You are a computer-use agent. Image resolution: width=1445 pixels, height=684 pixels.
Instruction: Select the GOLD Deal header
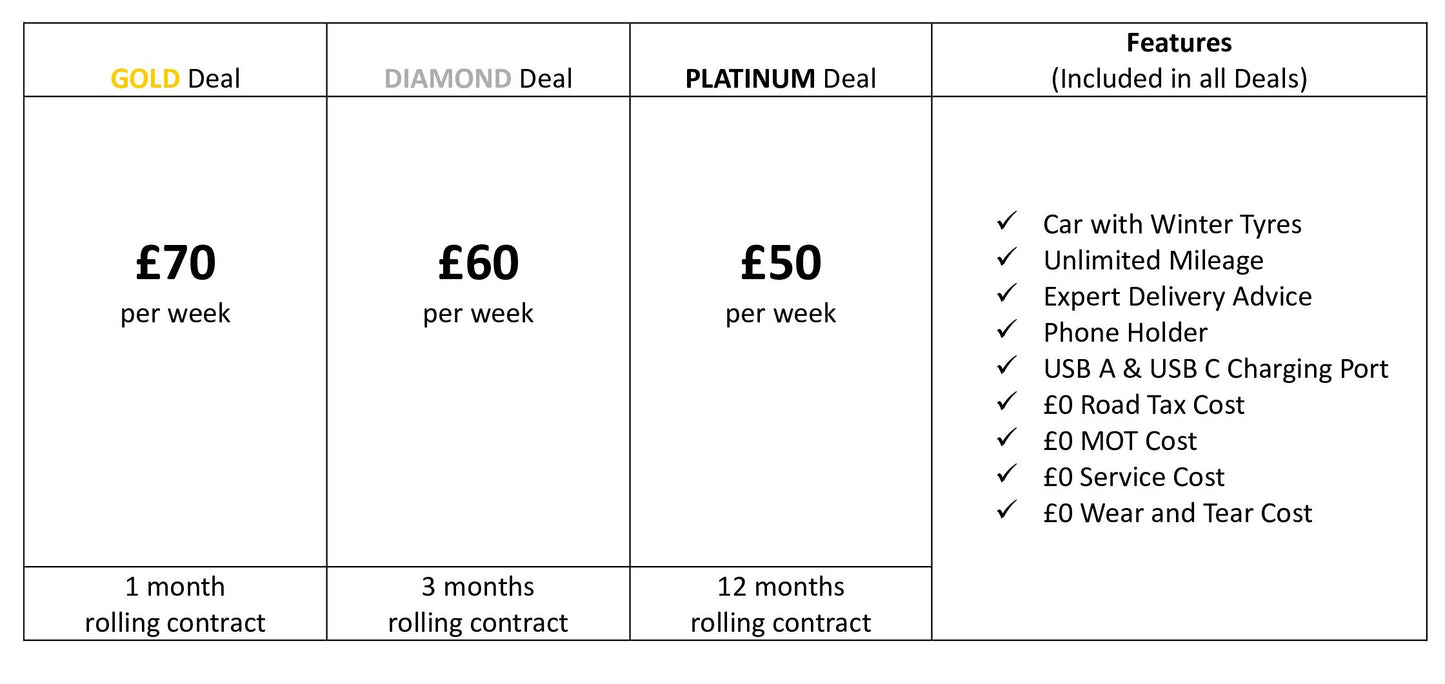[175, 78]
